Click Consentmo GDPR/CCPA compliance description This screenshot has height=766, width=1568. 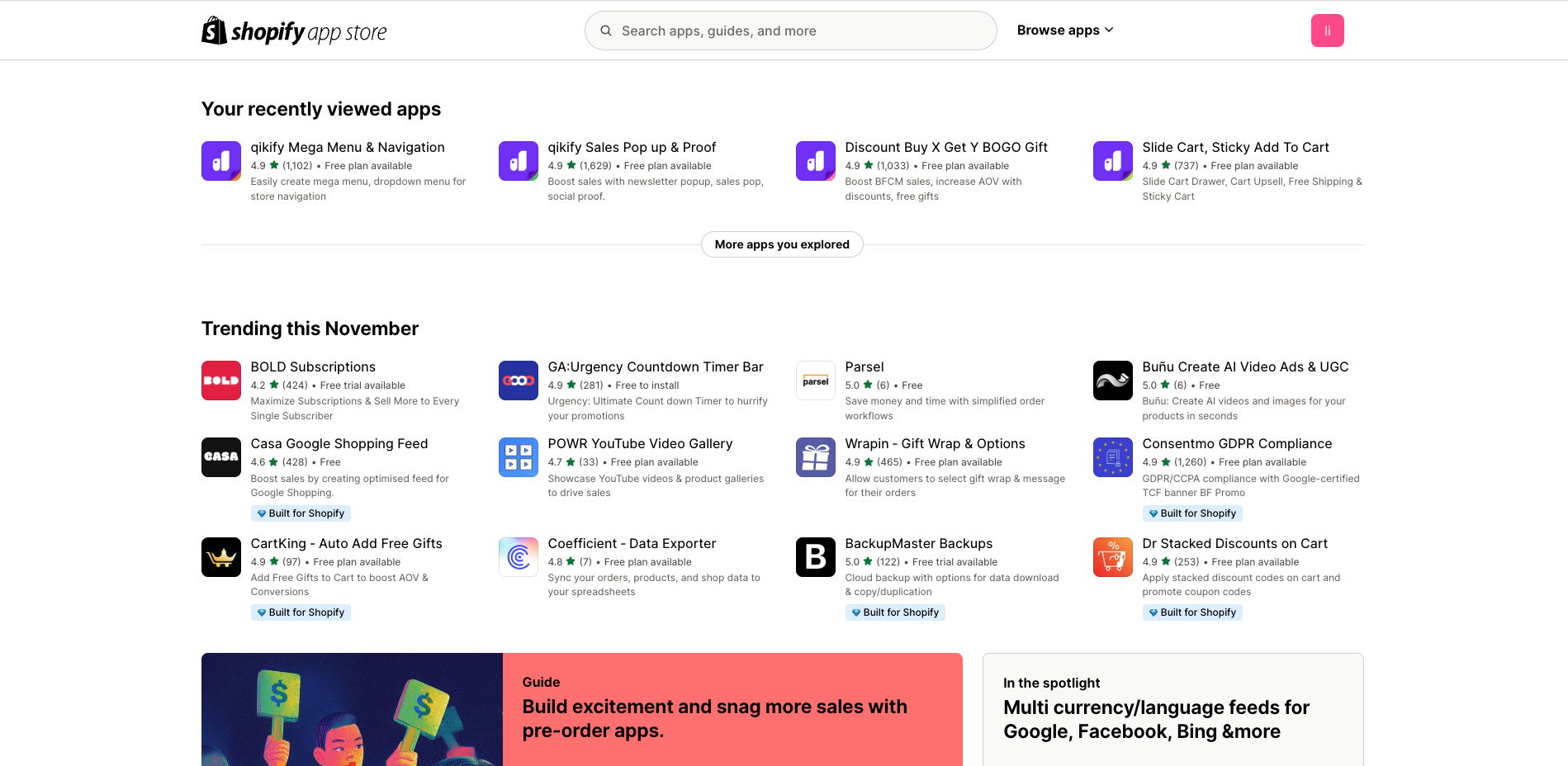pyautogui.click(x=1250, y=485)
